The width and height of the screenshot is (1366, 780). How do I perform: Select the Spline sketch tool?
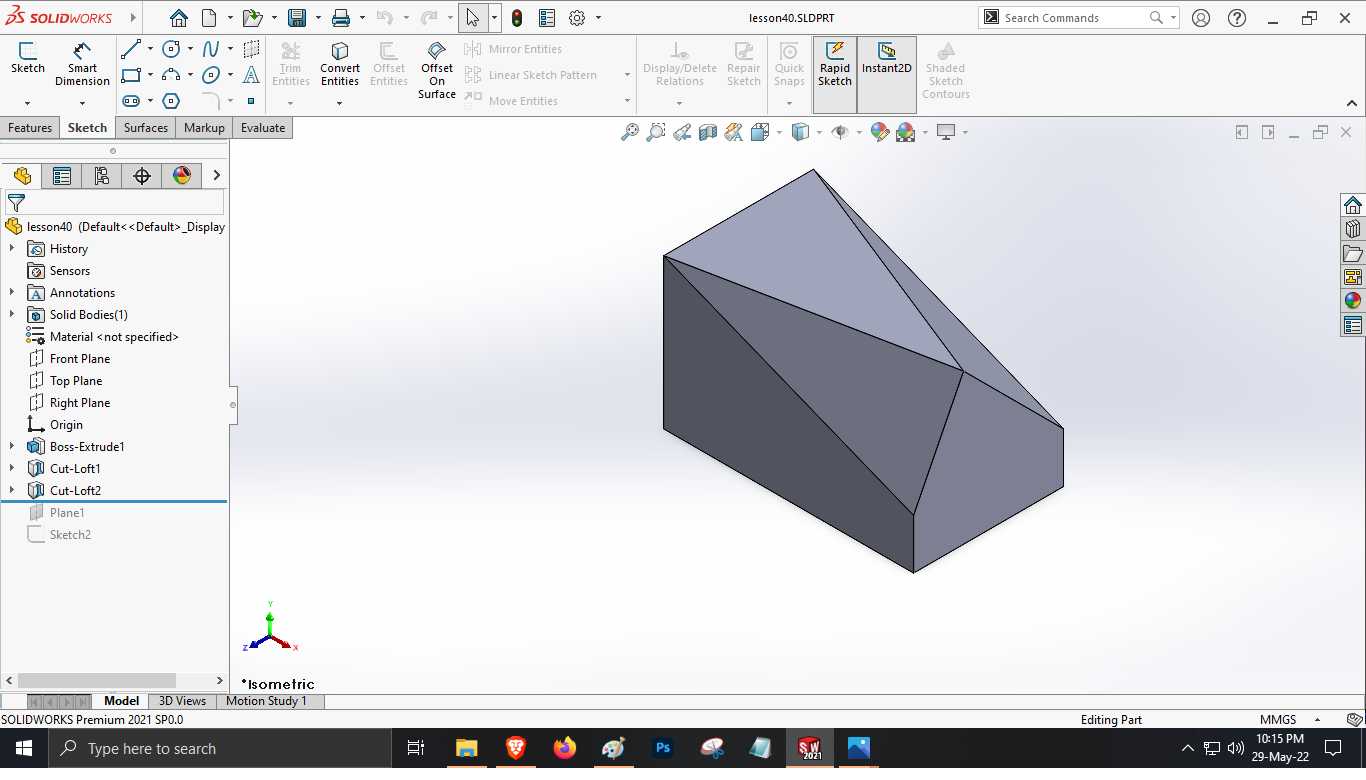(211, 49)
